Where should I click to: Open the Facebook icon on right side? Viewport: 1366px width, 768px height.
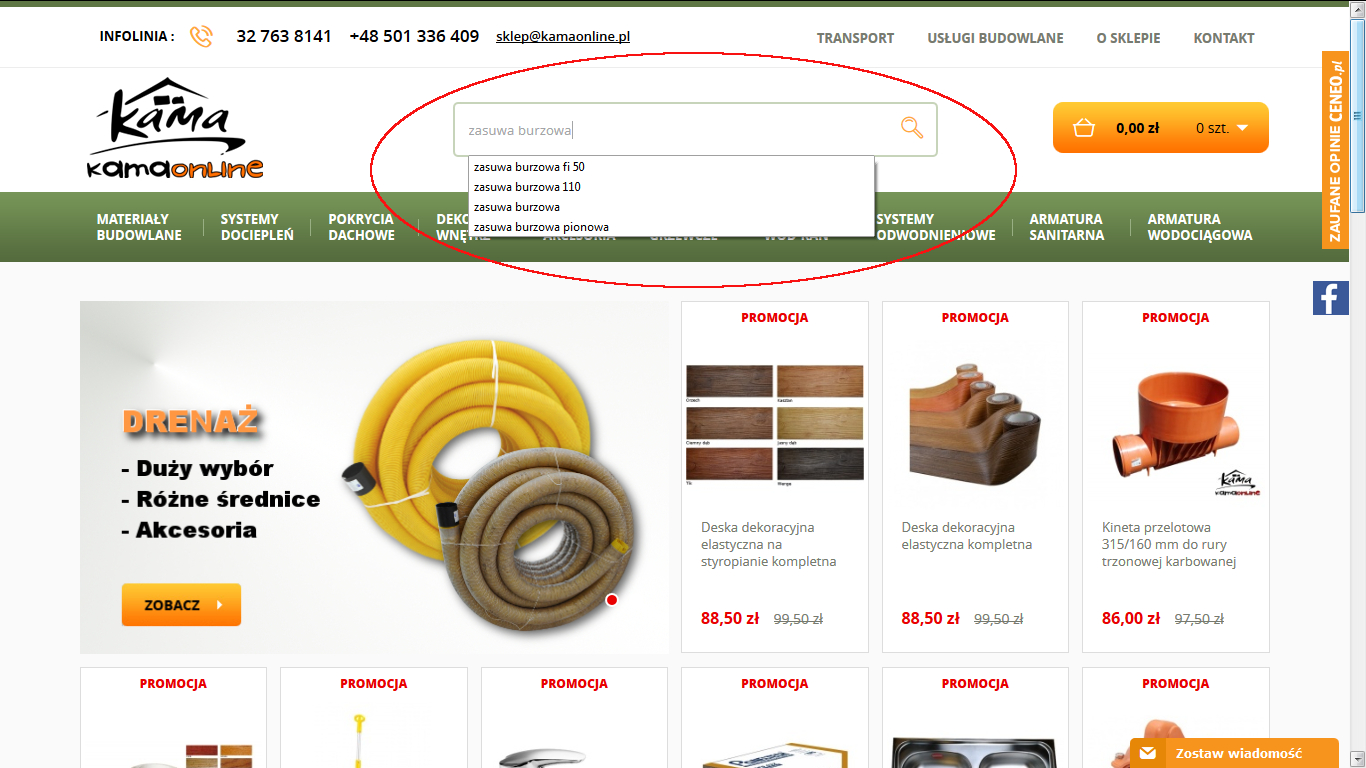pos(1331,298)
